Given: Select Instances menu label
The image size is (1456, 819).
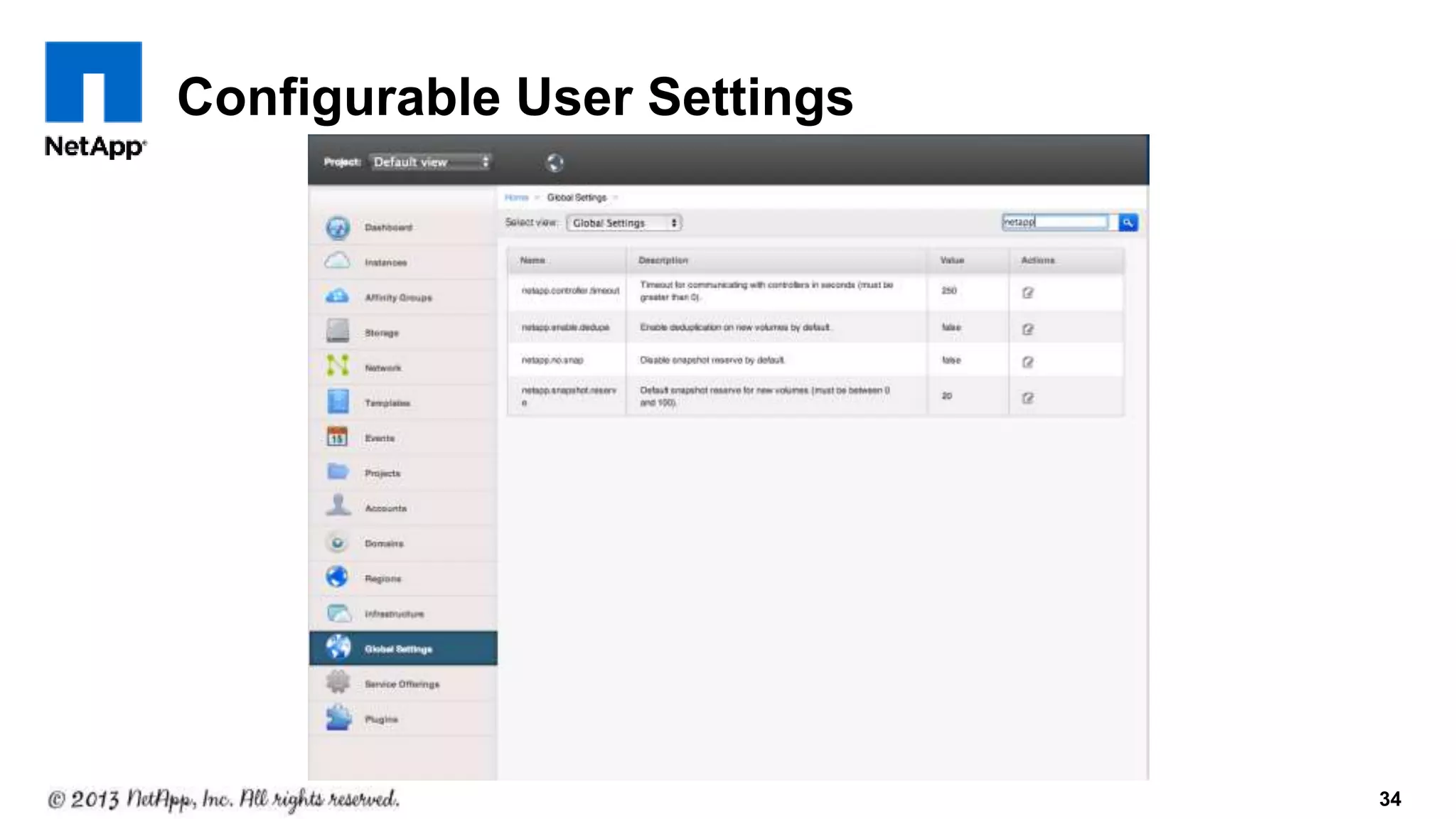Looking at the screenshot, I should coord(386,262).
